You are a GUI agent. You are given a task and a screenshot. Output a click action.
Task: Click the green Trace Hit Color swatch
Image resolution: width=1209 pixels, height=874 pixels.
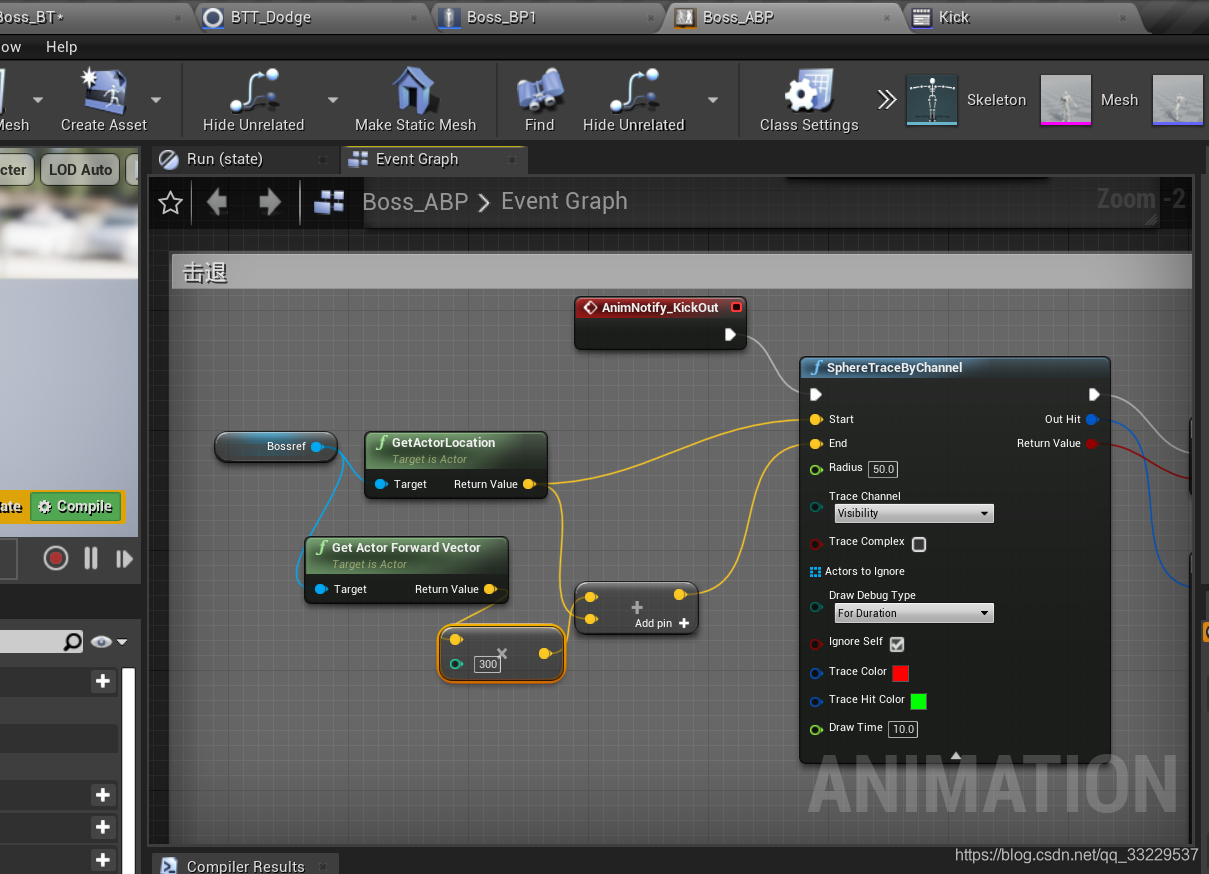918,701
